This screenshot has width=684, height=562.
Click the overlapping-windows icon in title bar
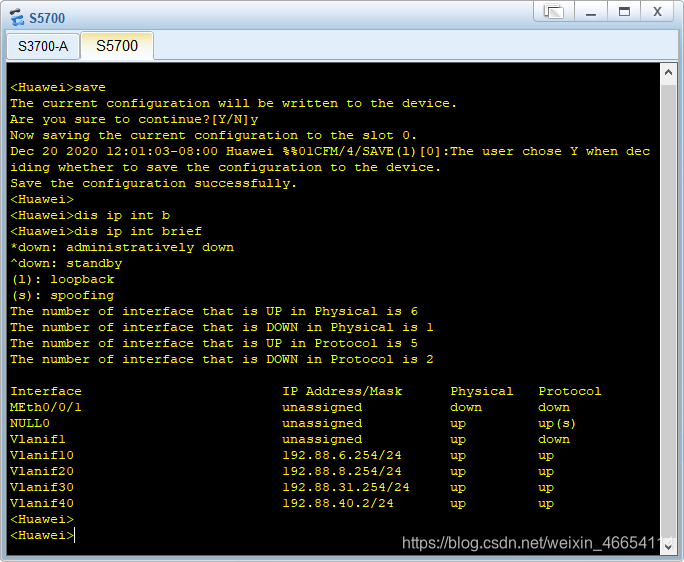[x=554, y=11]
